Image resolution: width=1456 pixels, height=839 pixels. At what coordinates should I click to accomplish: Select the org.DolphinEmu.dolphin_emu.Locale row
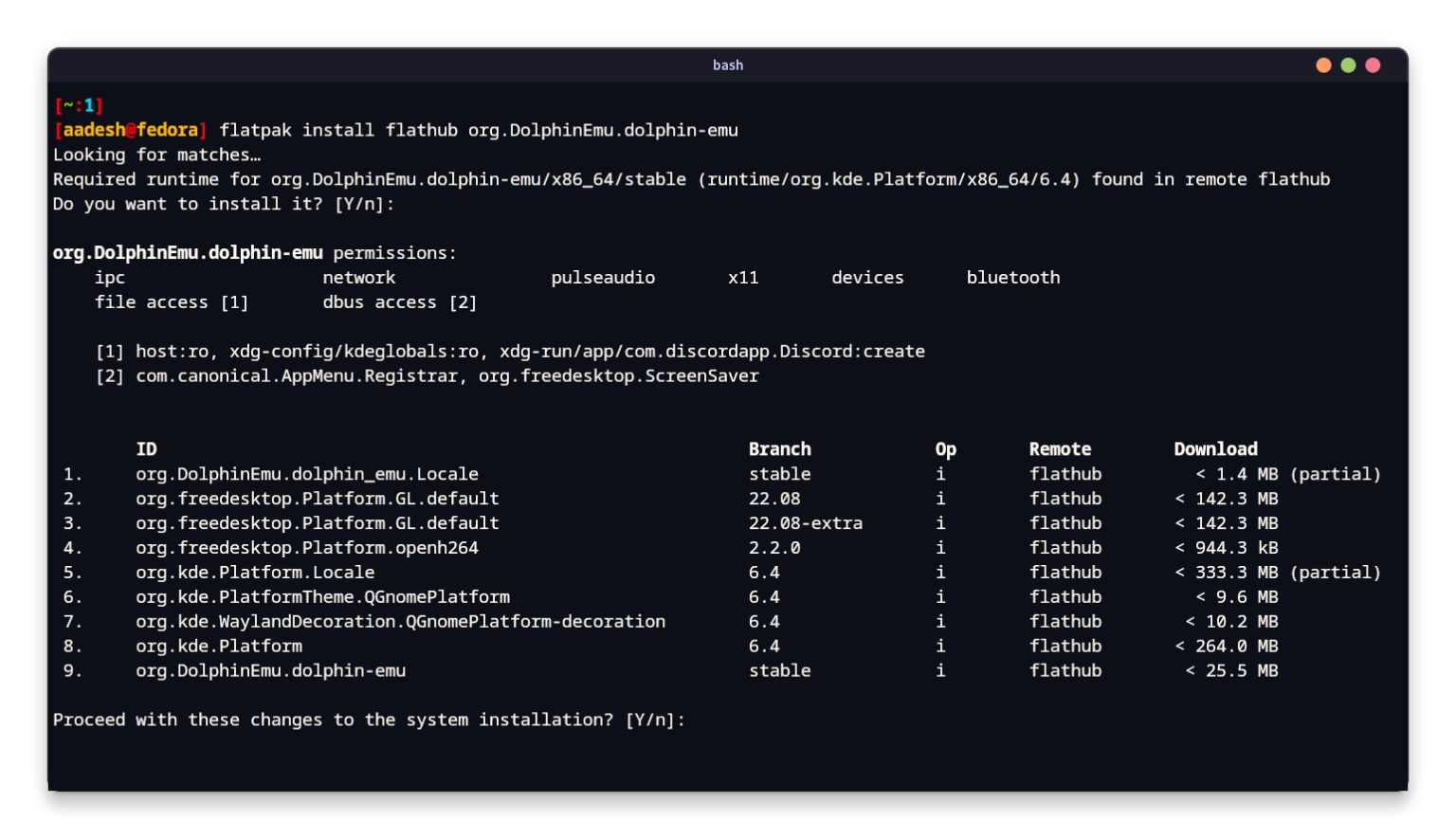click(x=306, y=473)
